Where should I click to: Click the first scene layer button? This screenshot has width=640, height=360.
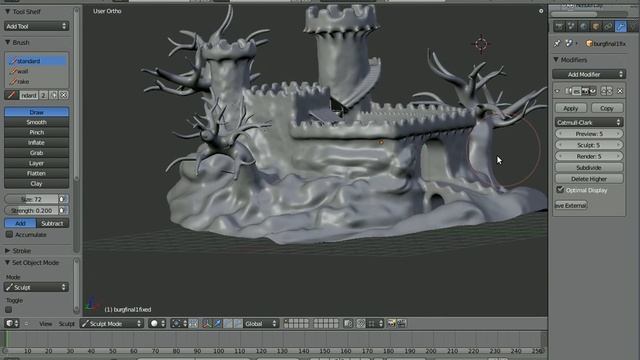coord(286,321)
